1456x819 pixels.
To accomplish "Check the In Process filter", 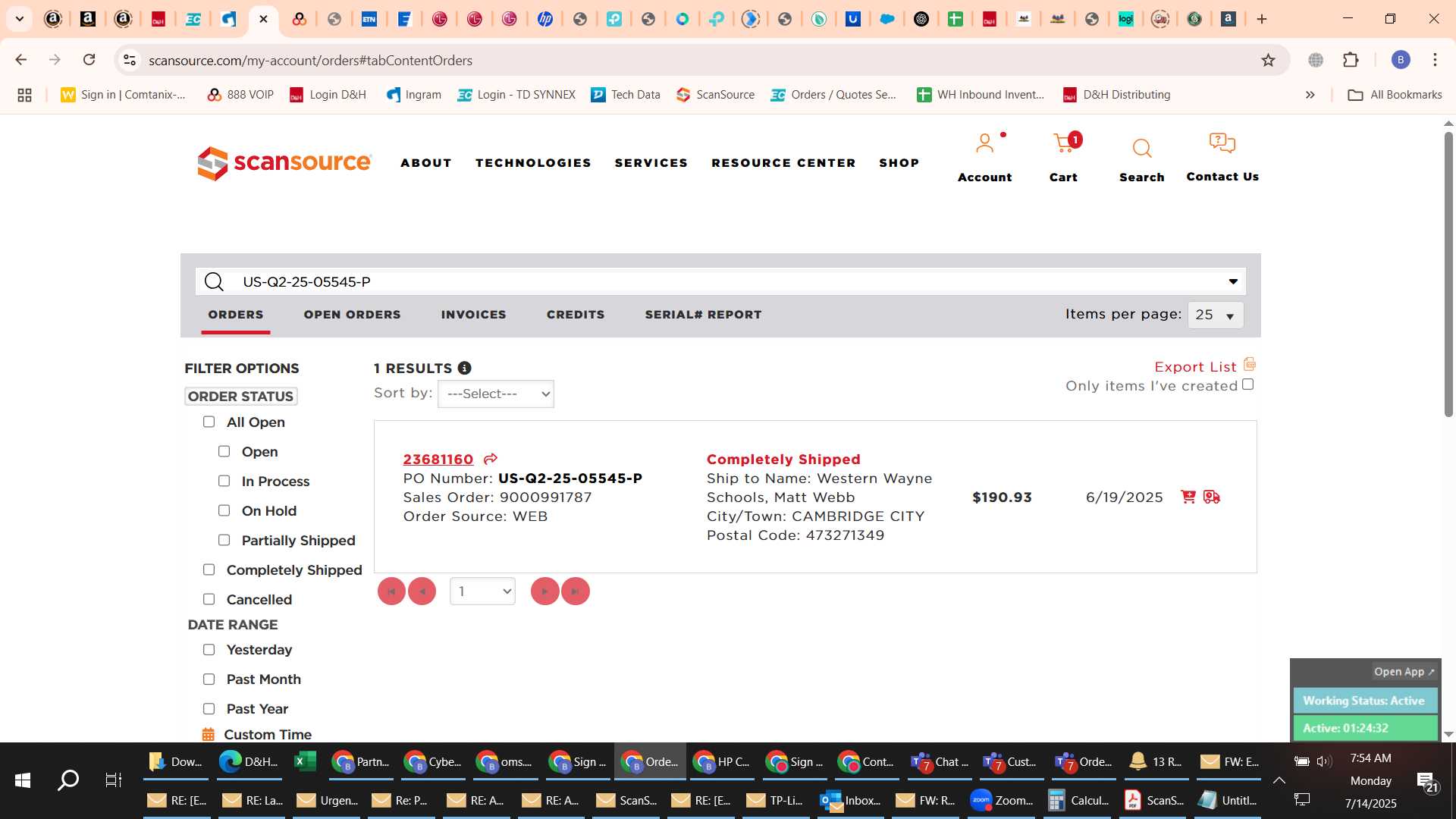I will pyautogui.click(x=224, y=481).
